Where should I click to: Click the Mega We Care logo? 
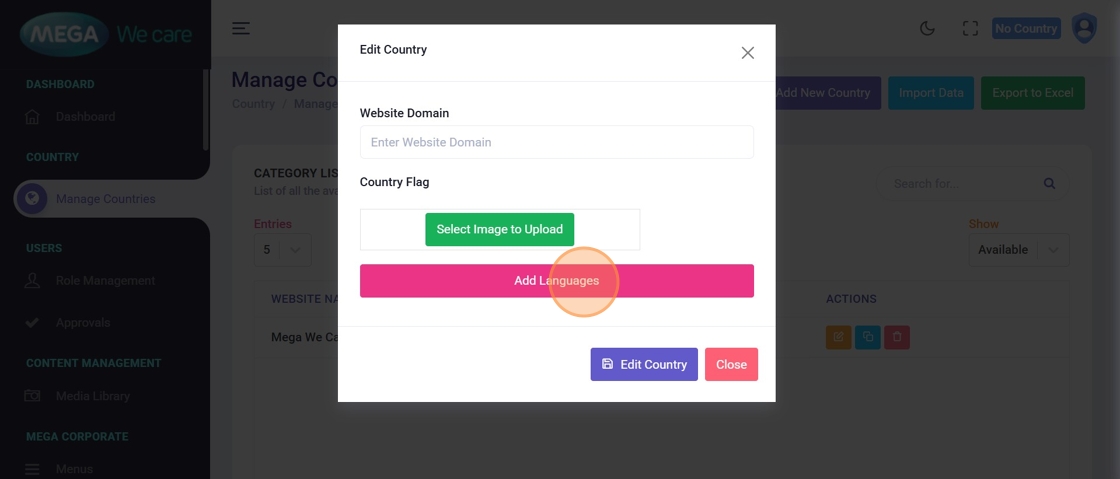coord(105,35)
